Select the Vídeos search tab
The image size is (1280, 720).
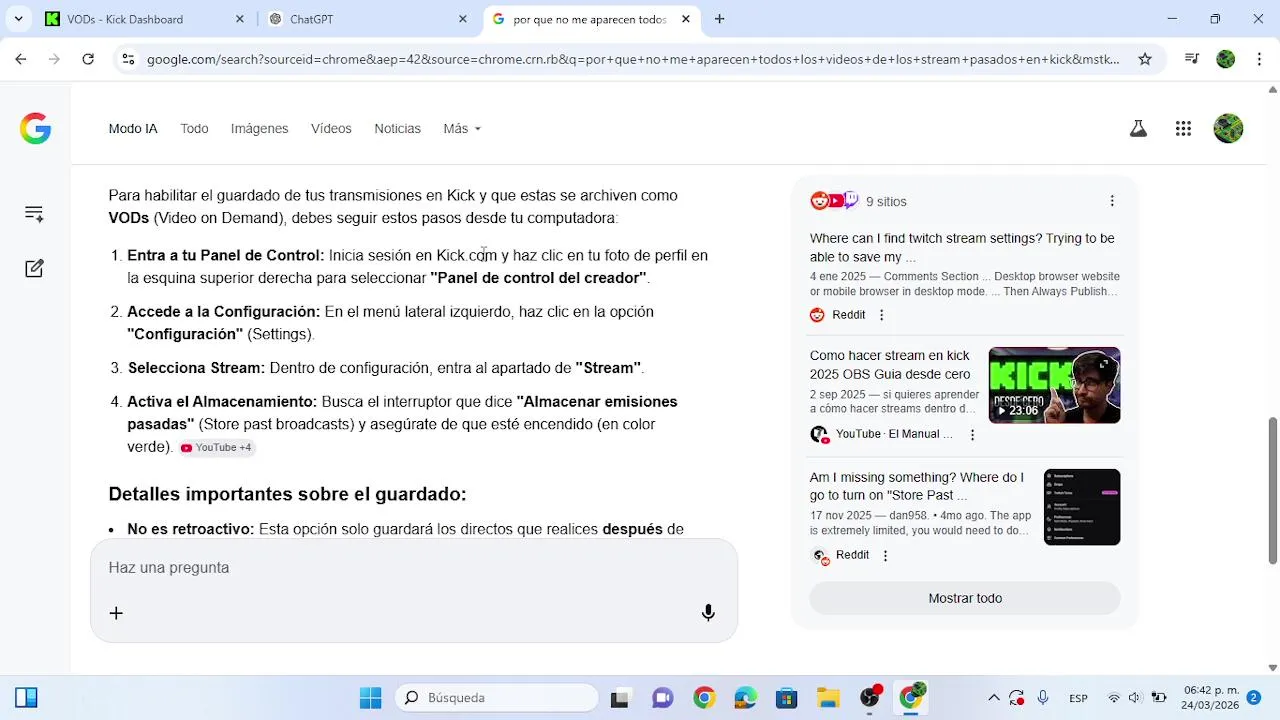click(331, 128)
